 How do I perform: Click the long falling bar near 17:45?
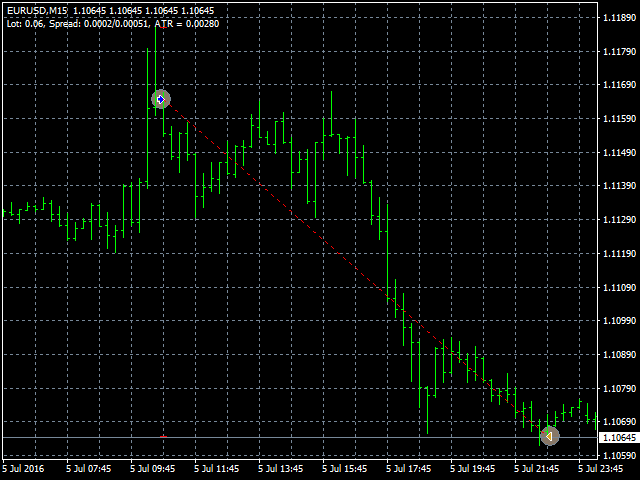point(387,253)
